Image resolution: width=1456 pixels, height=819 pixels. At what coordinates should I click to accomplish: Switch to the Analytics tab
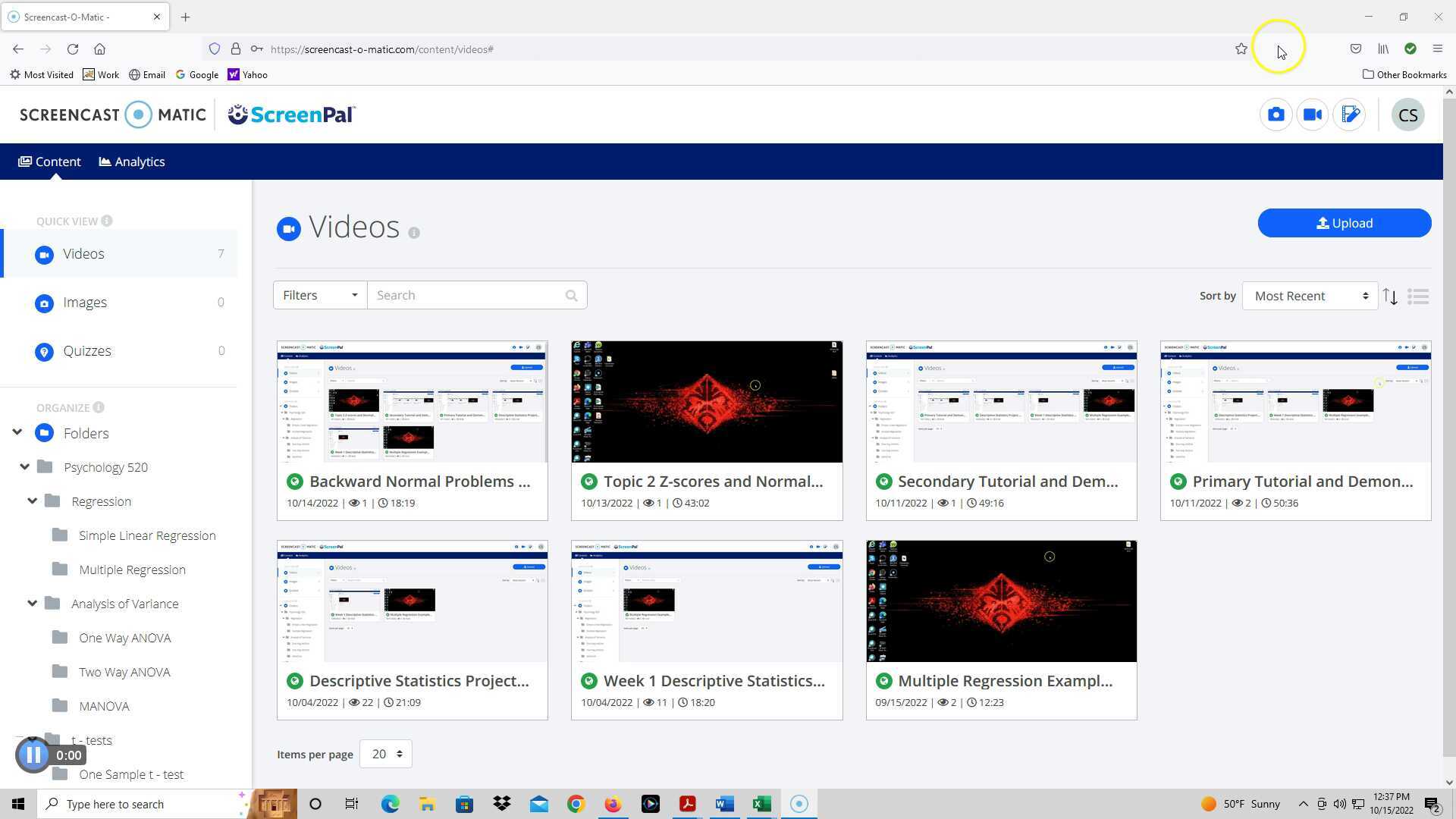point(132,162)
